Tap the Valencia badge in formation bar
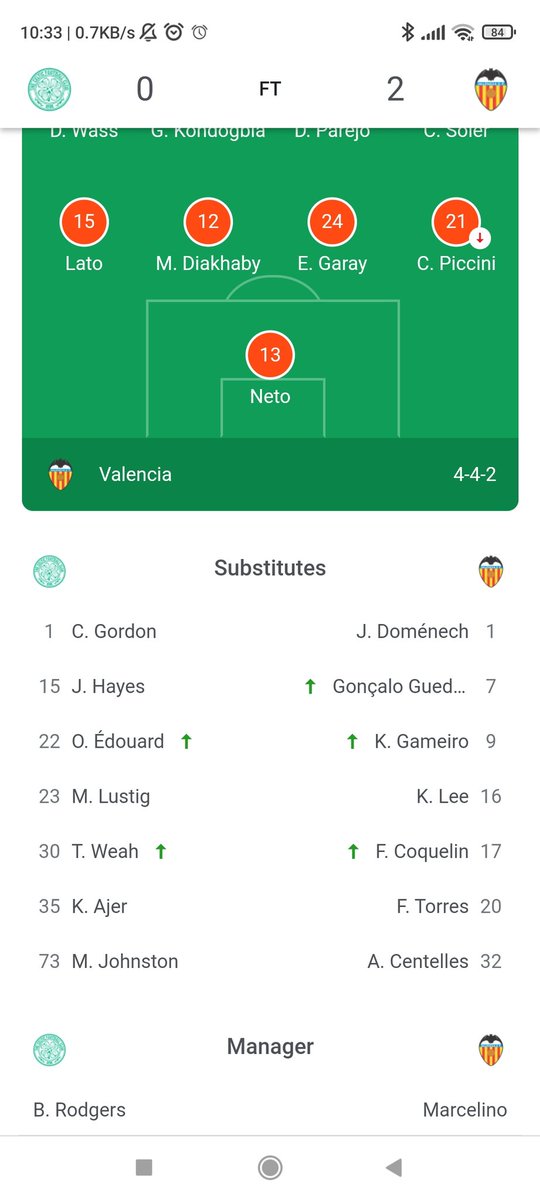 point(61,474)
